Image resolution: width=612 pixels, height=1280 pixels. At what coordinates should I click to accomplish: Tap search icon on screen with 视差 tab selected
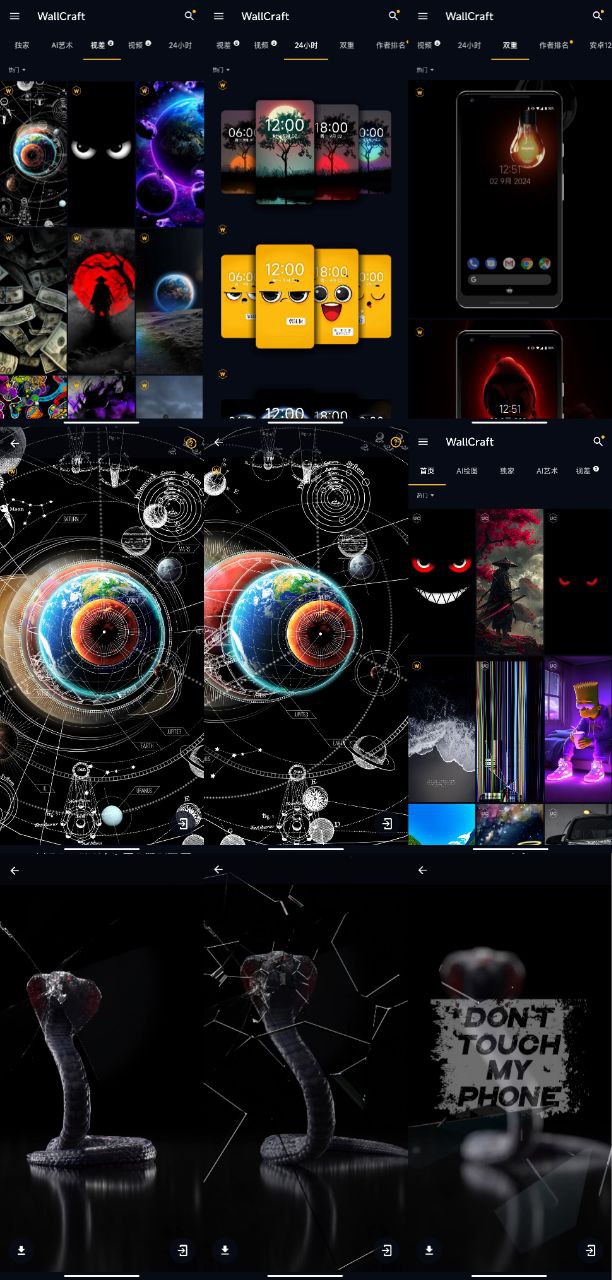190,16
